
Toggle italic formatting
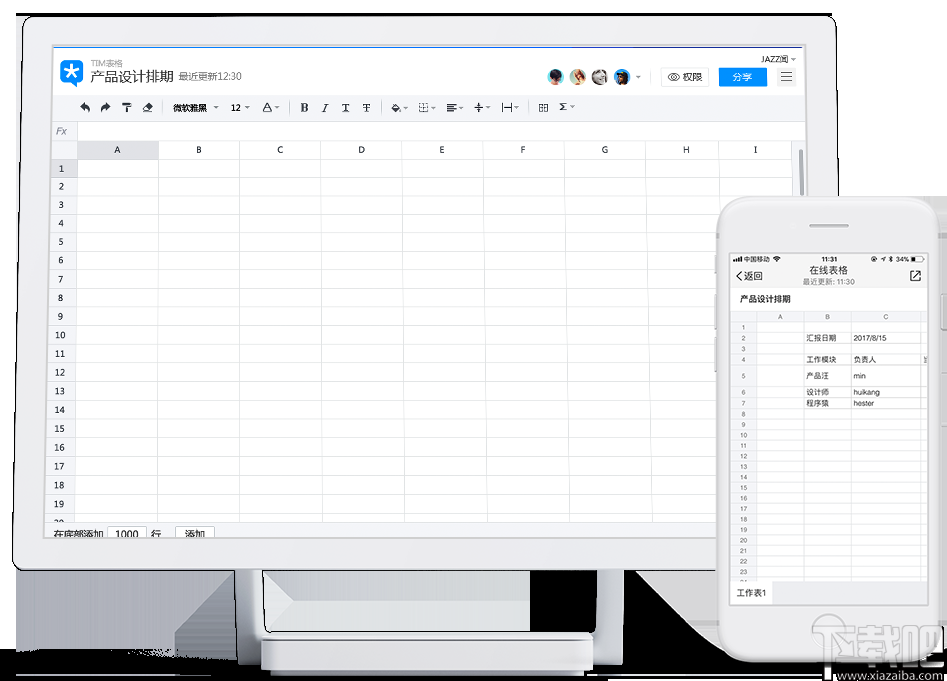325,107
